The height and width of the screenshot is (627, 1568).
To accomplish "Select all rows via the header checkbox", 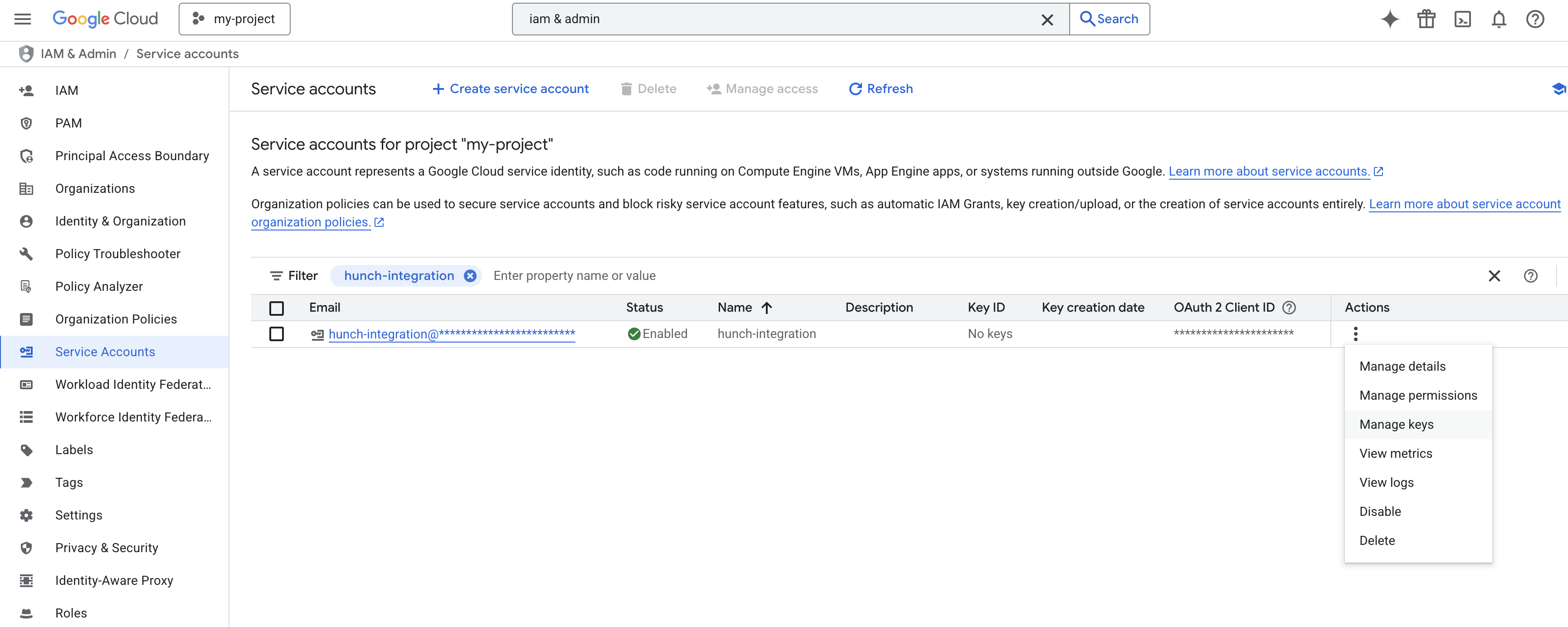I will pos(277,308).
